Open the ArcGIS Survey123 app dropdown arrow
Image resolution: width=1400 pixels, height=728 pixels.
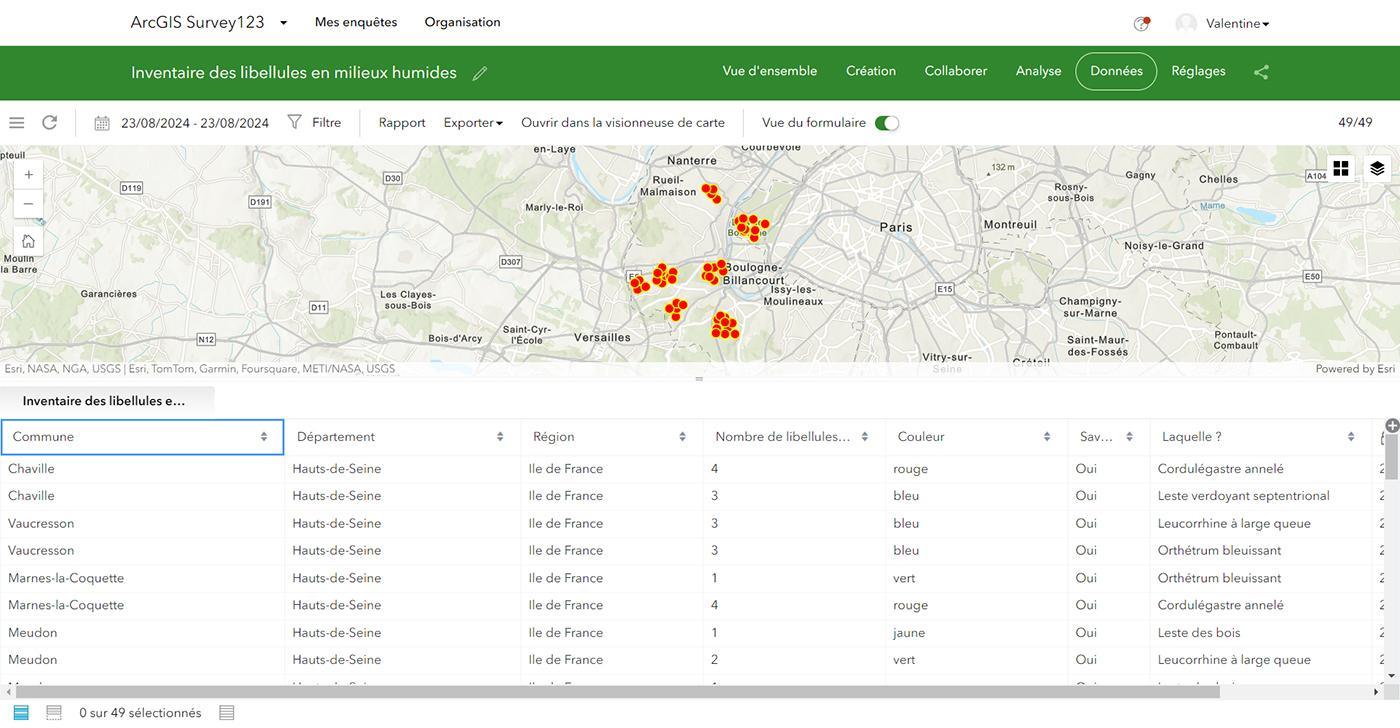tap(283, 23)
